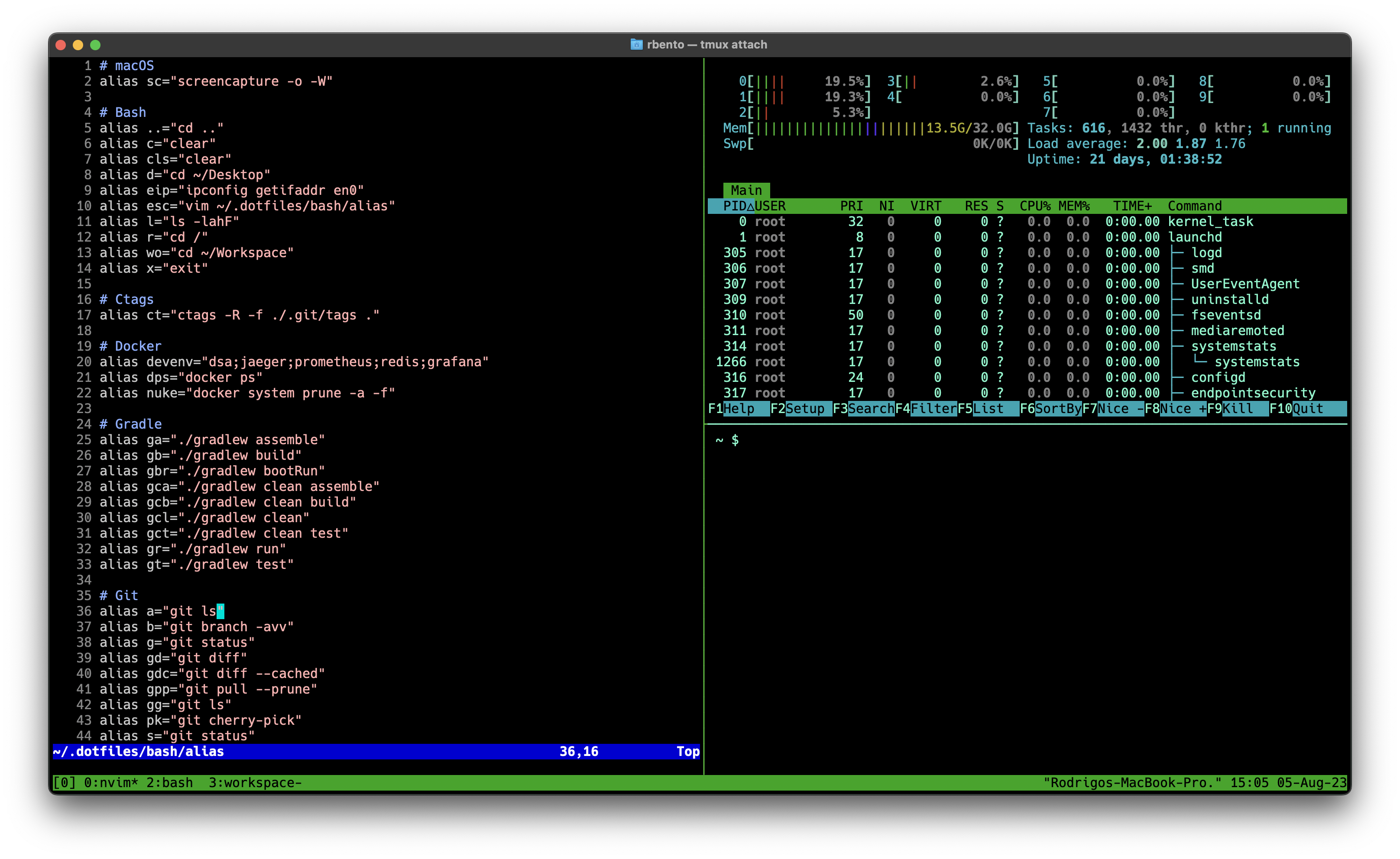Select the kernel_task process row
The image size is (1400, 859).
(x=1027, y=222)
